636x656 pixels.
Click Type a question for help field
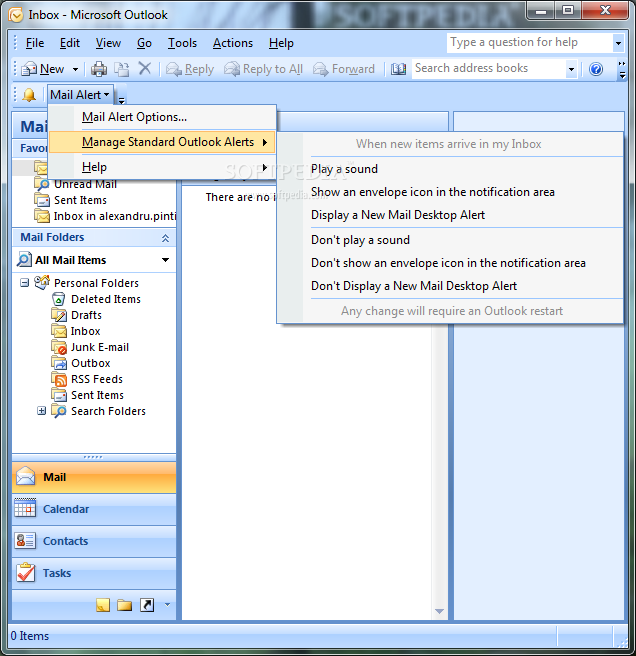pyautogui.click(x=529, y=43)
